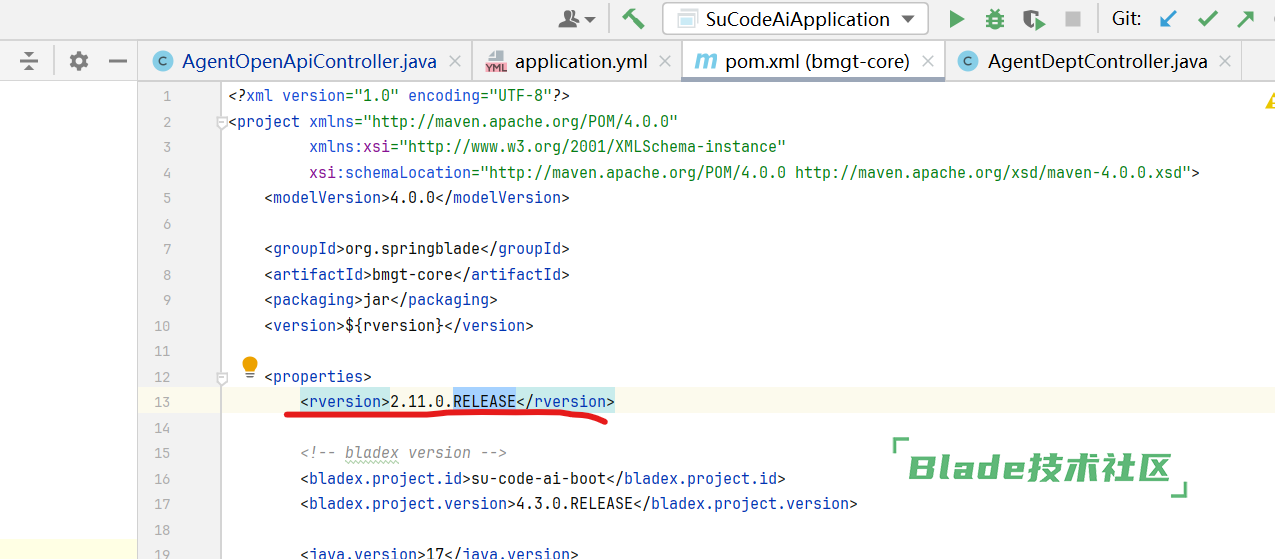1275x559 pixels.
Task: Open project panel settings gear
Action: (79, 61)
